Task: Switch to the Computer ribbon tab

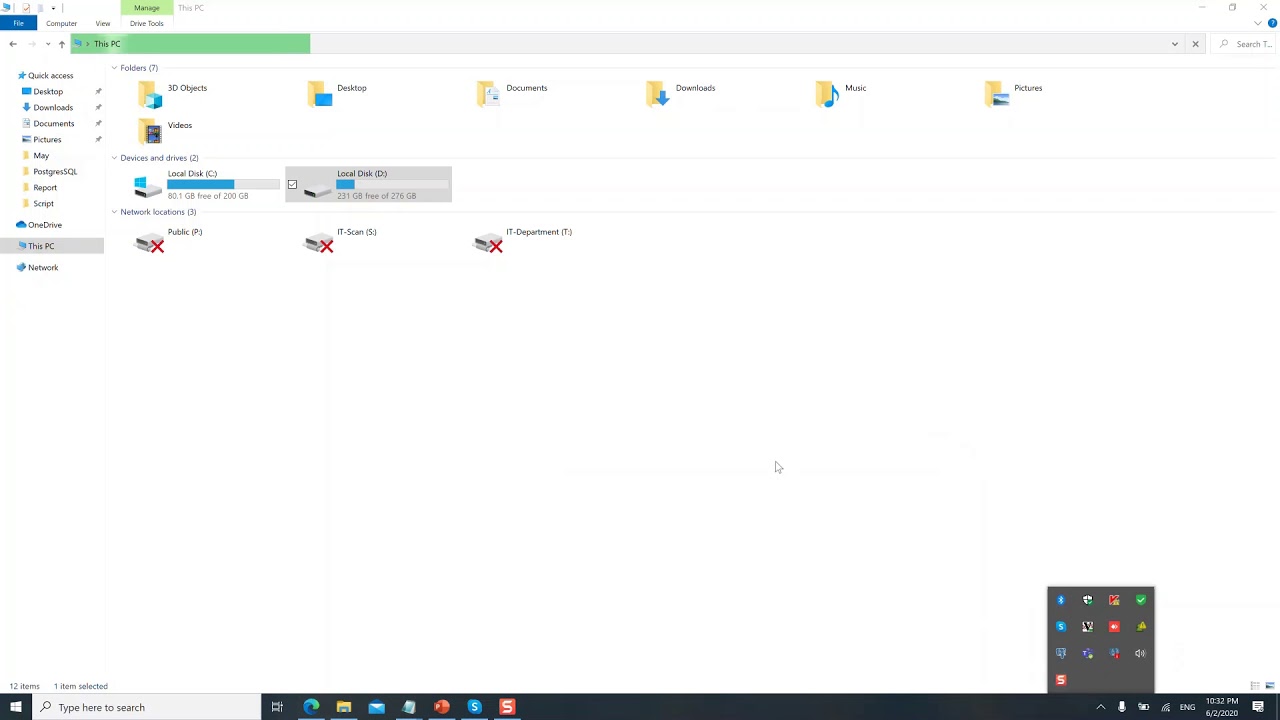Action: (x=61, y=23)
